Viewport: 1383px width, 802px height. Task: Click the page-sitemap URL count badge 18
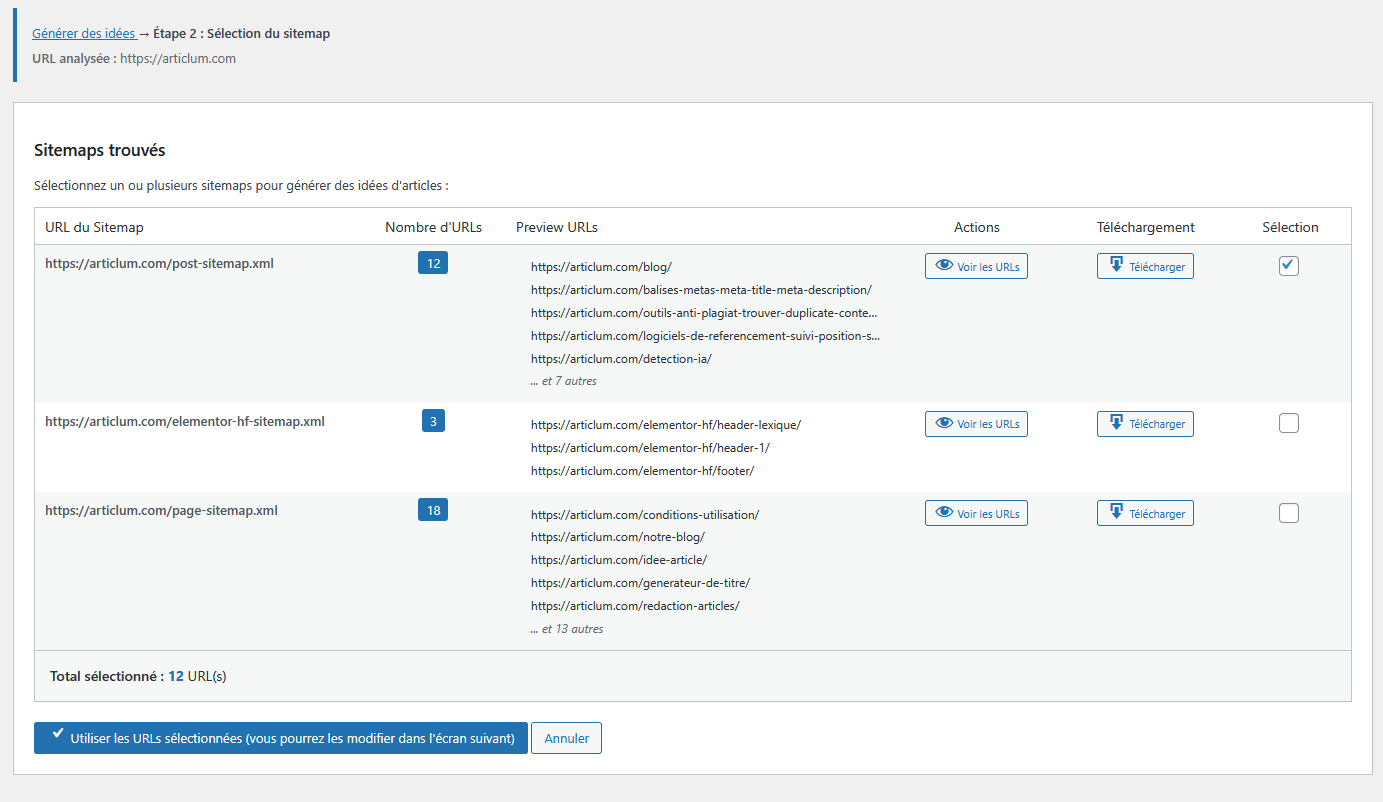click(433, 510)
